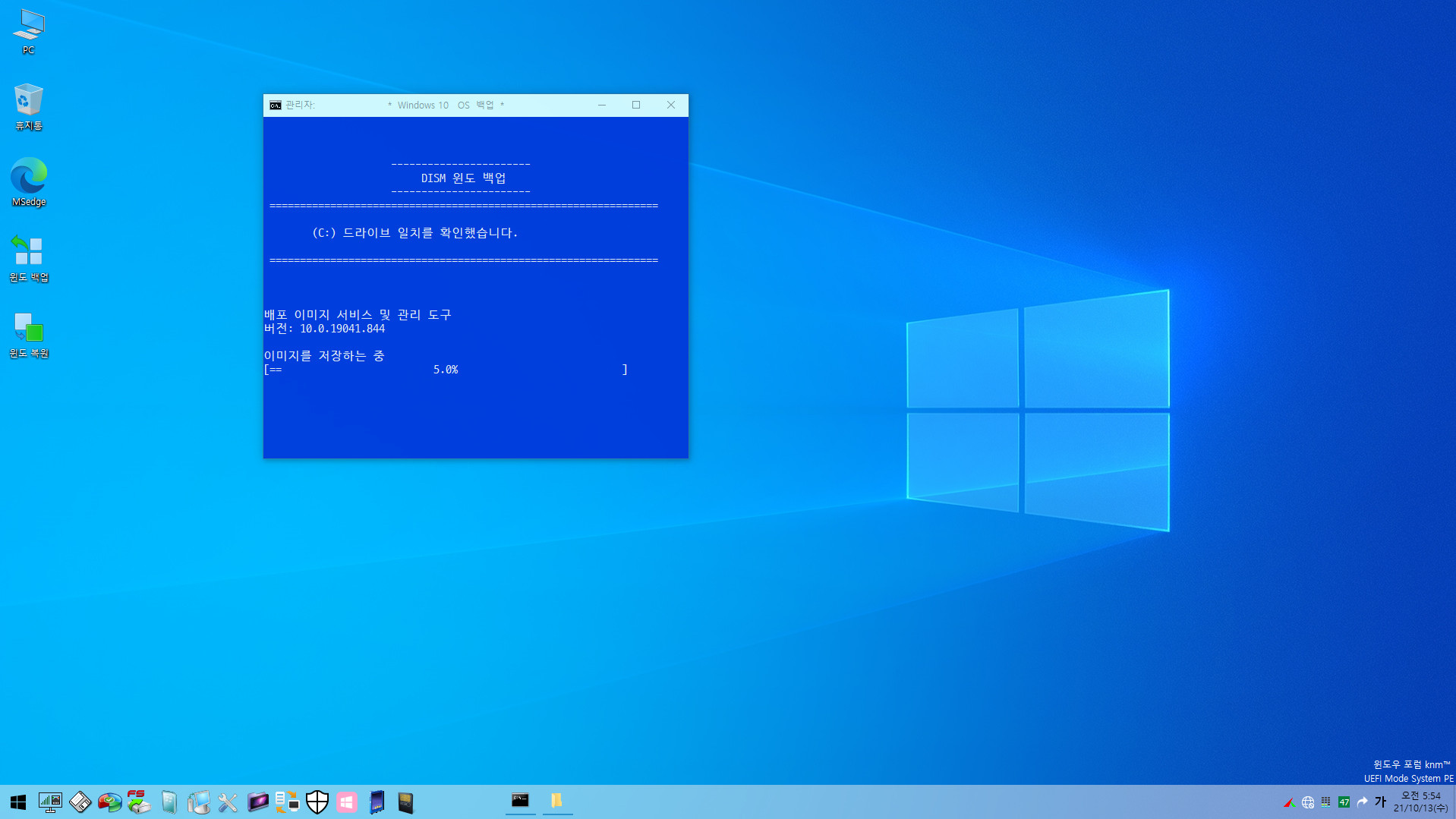This screenshot has width=1456, height=819.
Task: Open the computer tower and monitor taskbar icon
Action: click(198, 802)
